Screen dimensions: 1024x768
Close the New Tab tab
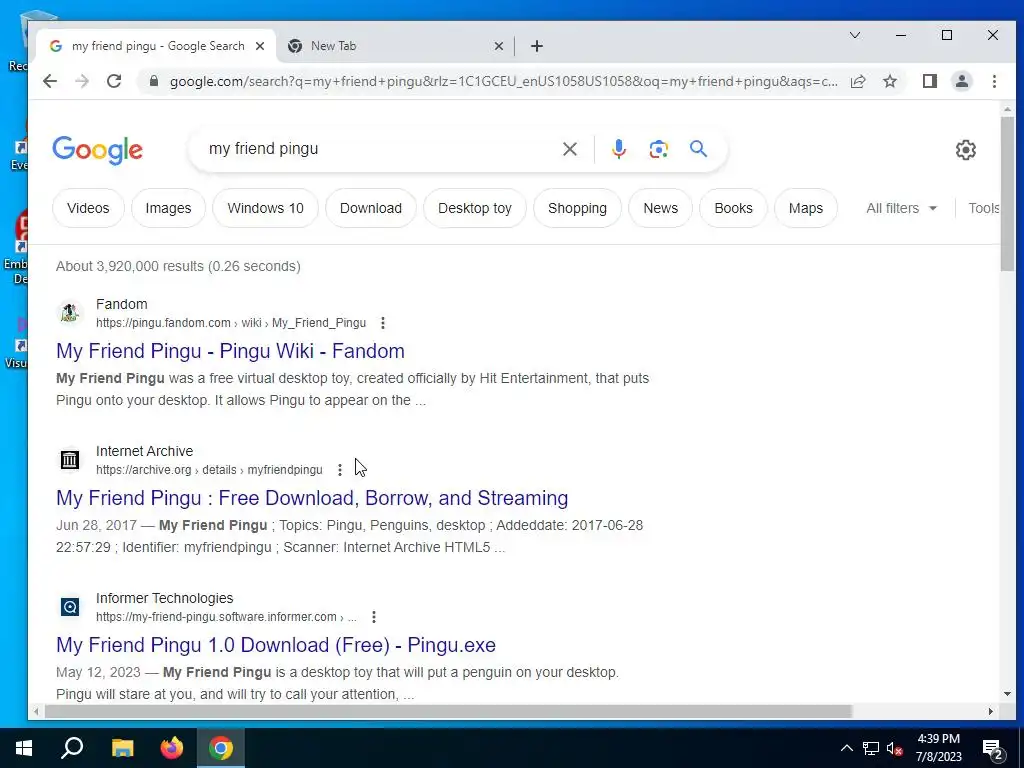[x=498, y=46]
